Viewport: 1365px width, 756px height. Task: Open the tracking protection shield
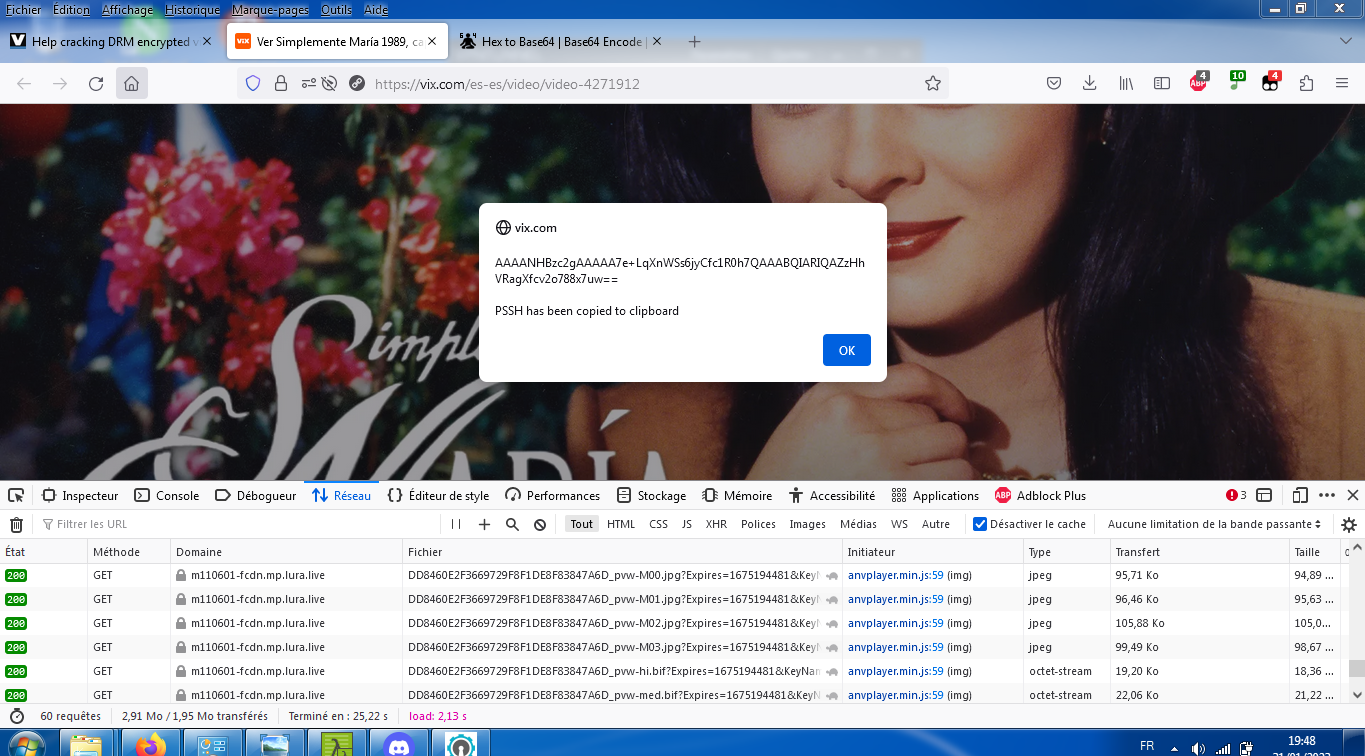[253, 84]
